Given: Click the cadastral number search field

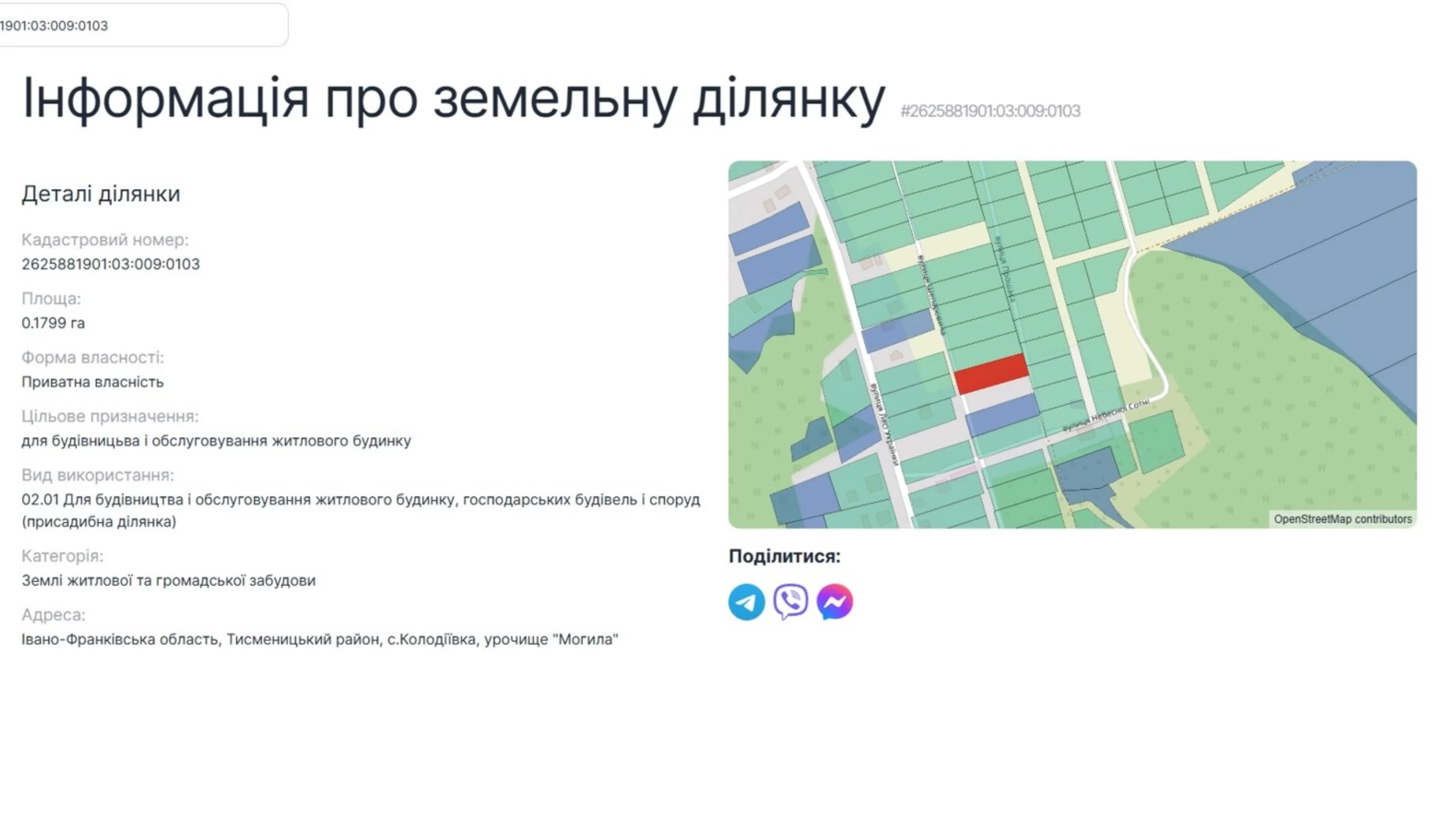Looking at the screenshot, I should click(143, 25).
